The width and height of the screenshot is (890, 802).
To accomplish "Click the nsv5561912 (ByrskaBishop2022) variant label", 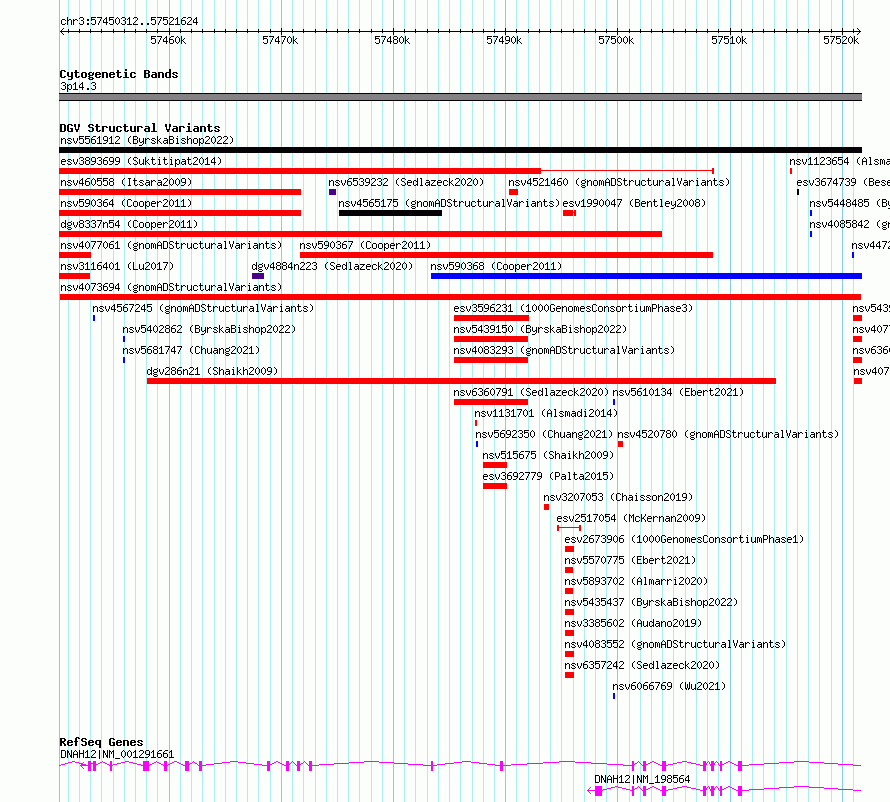I will pos(147,140).
